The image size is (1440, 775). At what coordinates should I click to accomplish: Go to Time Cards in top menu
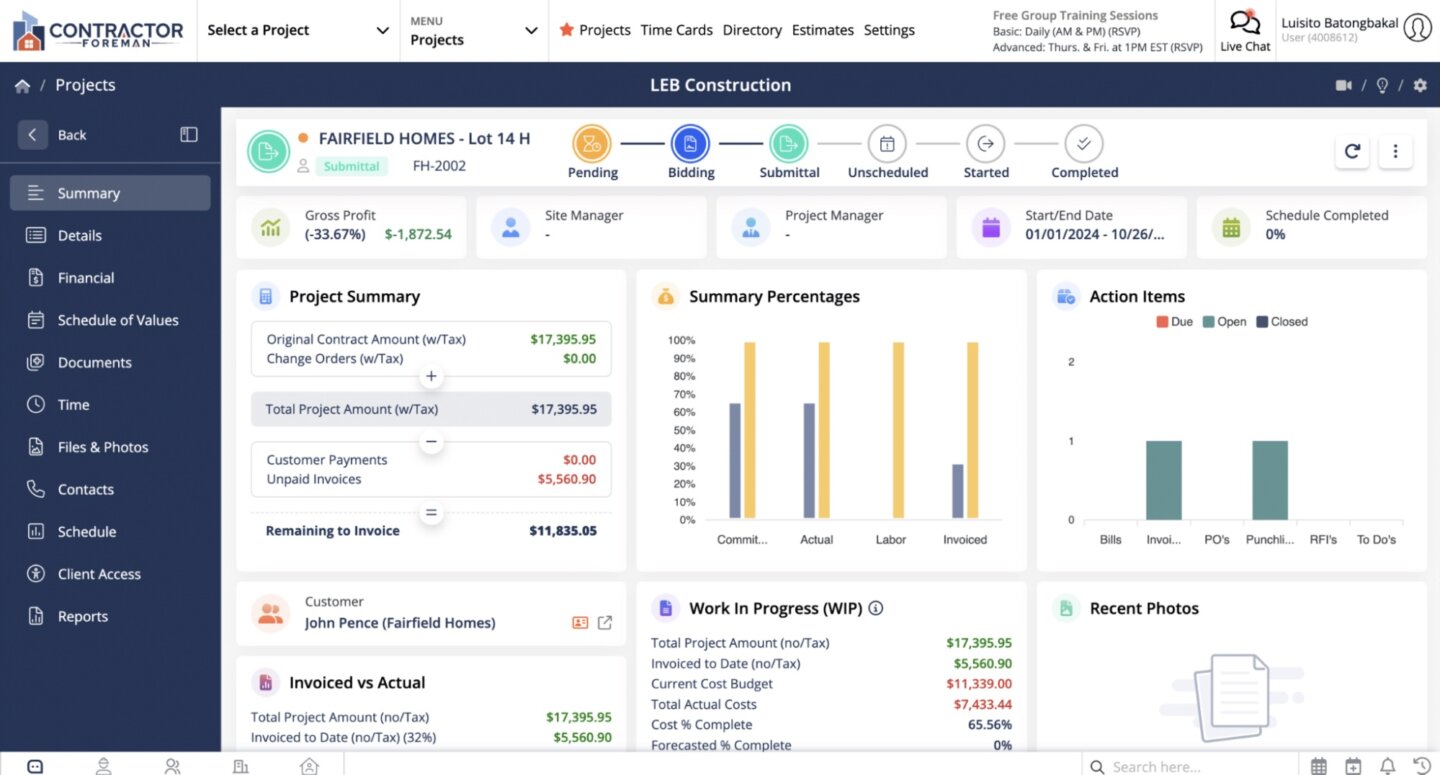(x=676, y=30)
